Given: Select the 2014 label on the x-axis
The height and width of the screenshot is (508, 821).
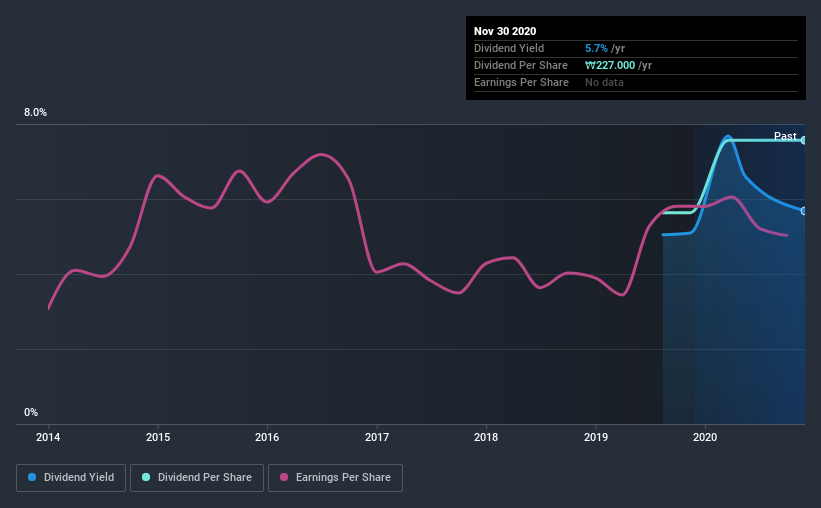Looking at the screenshot, I should click(x=48, y=437).
